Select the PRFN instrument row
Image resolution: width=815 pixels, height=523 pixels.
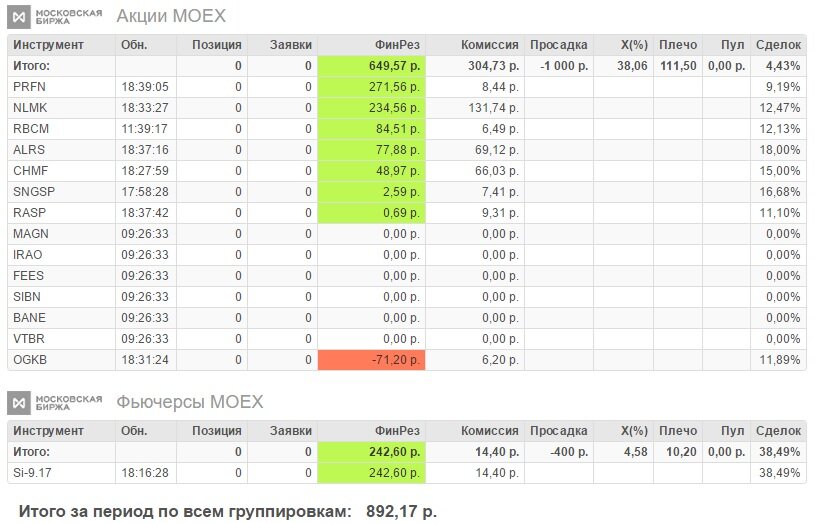[406, 87]
